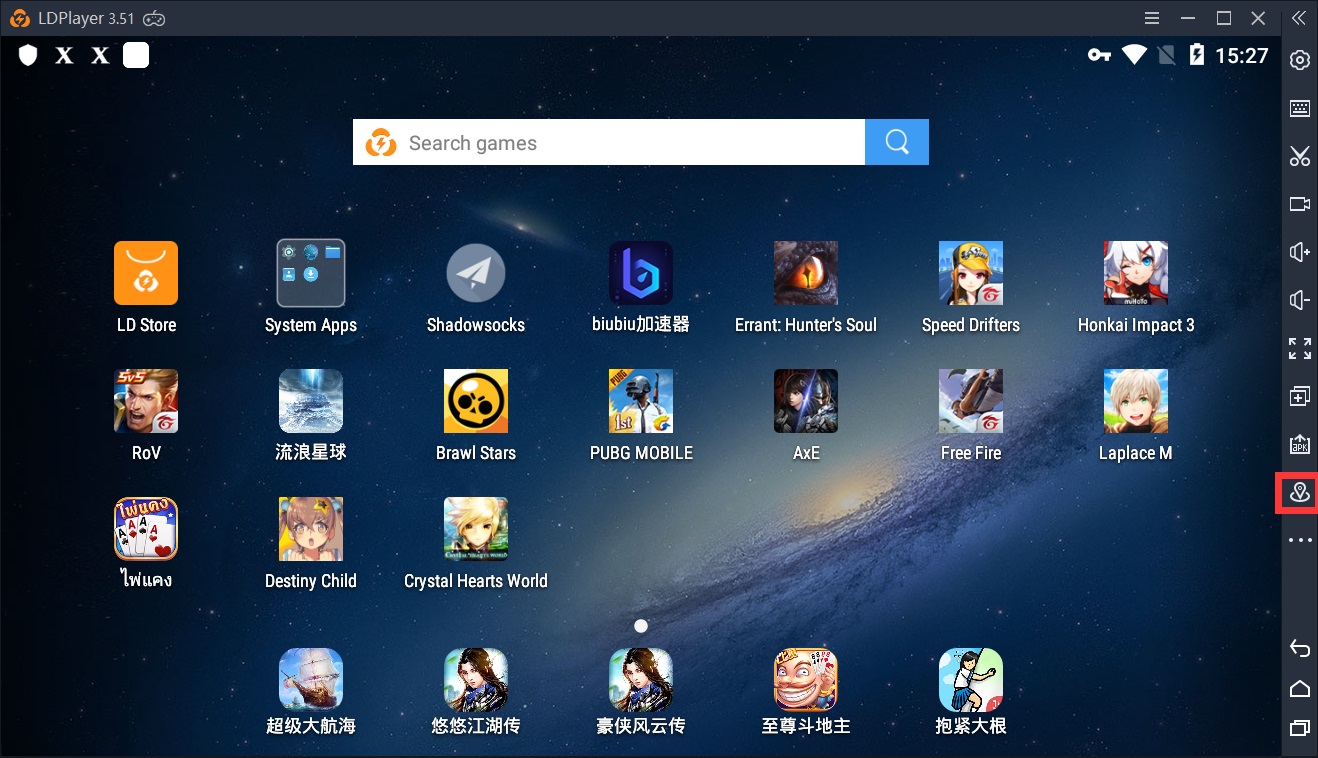Open LDPlayer settings gear
Viewport: 1318px width, 758px height.
pyautogui.click(x=1297, y=60)
